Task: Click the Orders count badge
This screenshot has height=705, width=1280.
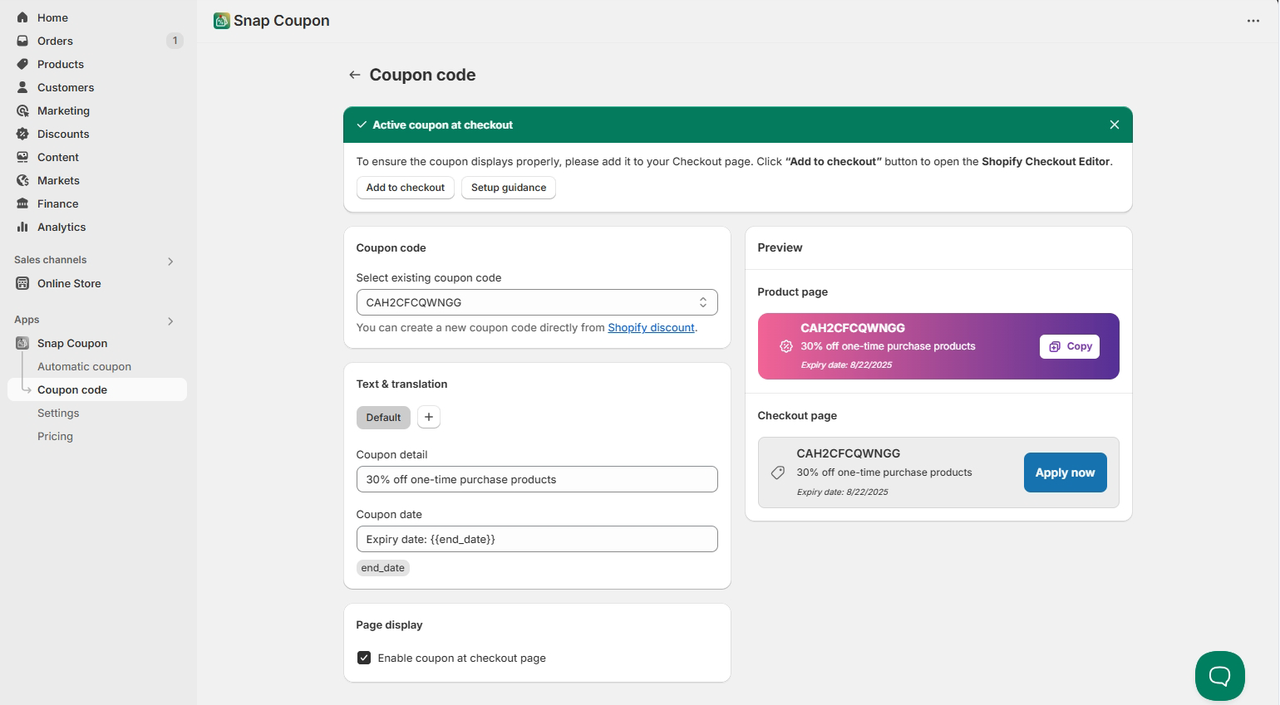Action: click(x=175, y=41)
